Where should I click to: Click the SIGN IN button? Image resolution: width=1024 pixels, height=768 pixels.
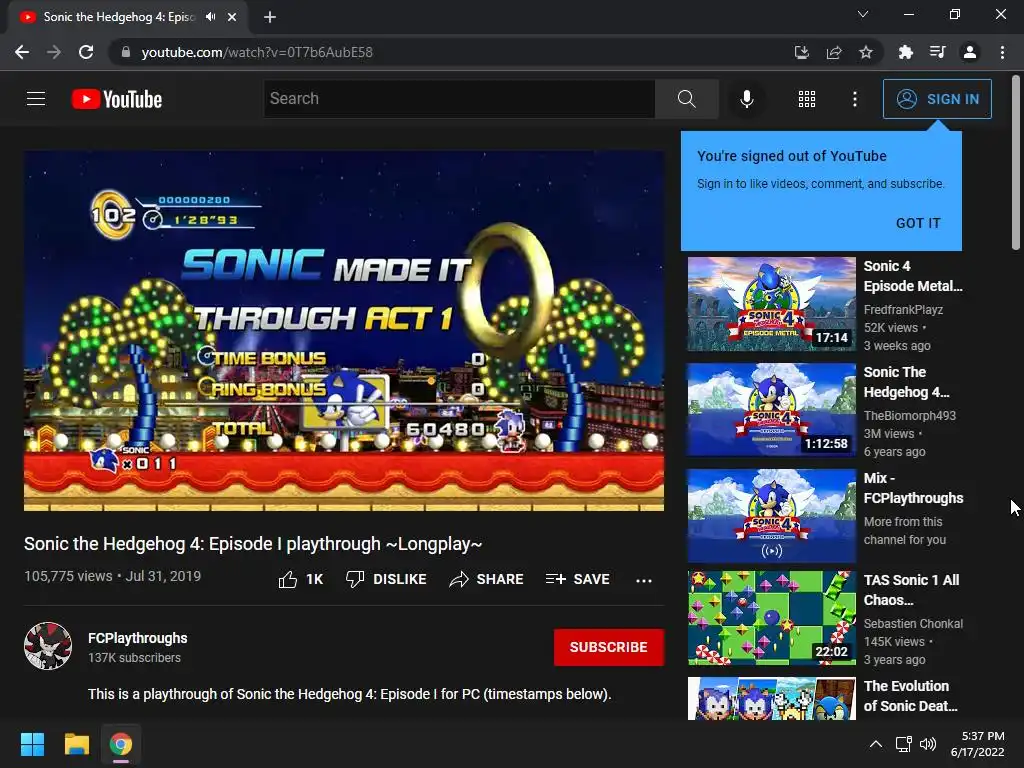(936, 99)
